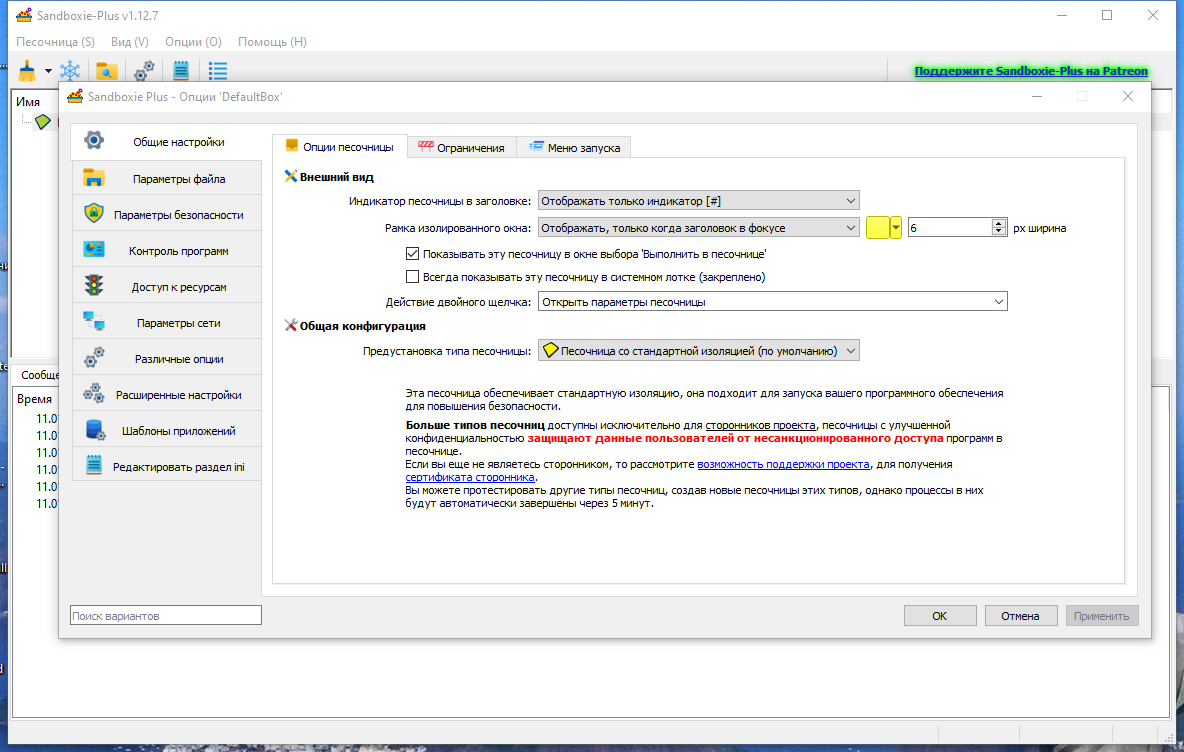Screen dimensions: 1184x752
Task: Open Предустановка типа песочницы dropdown
Action: 698,351
